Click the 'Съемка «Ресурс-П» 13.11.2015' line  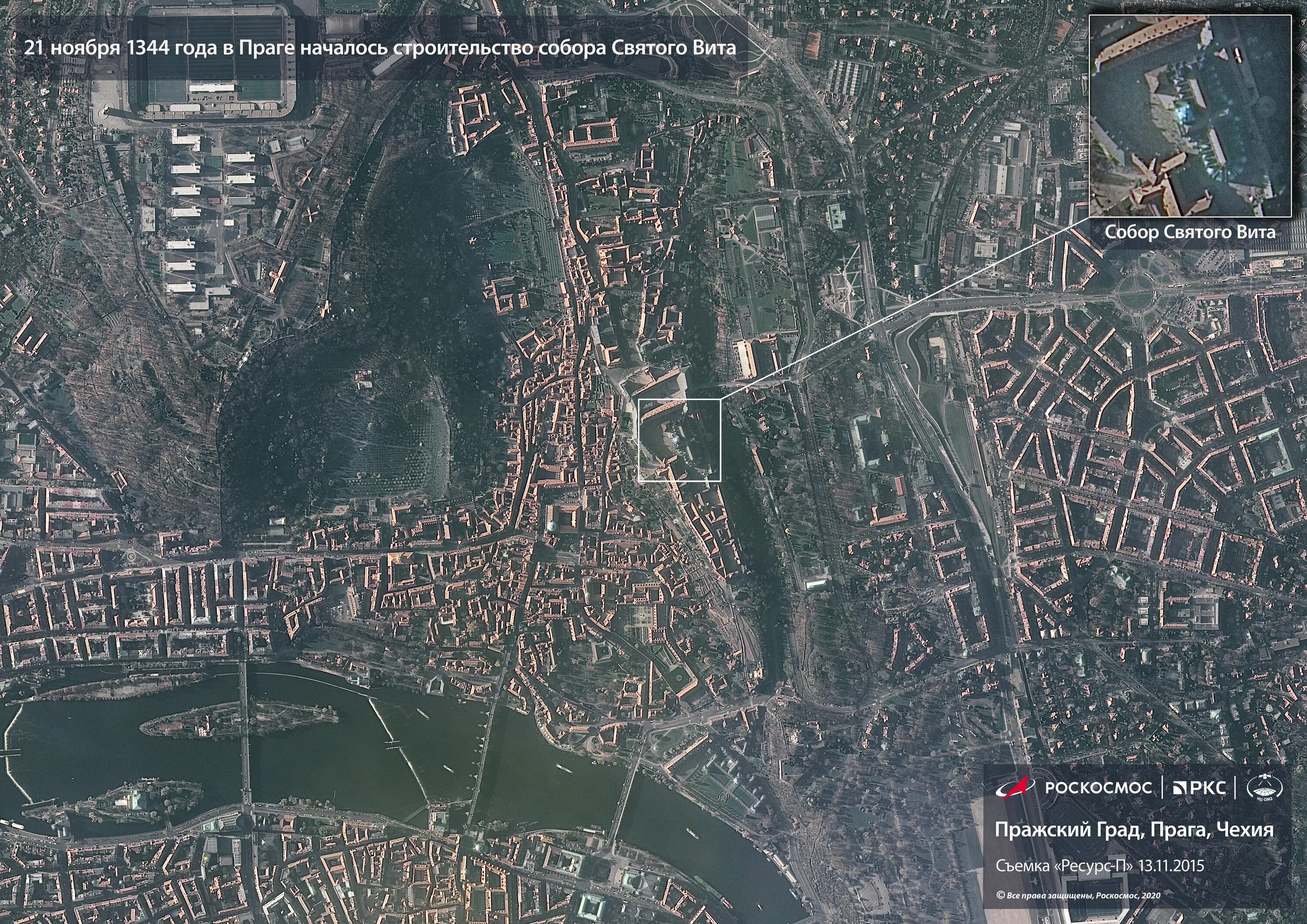(x=1100, y=866)
